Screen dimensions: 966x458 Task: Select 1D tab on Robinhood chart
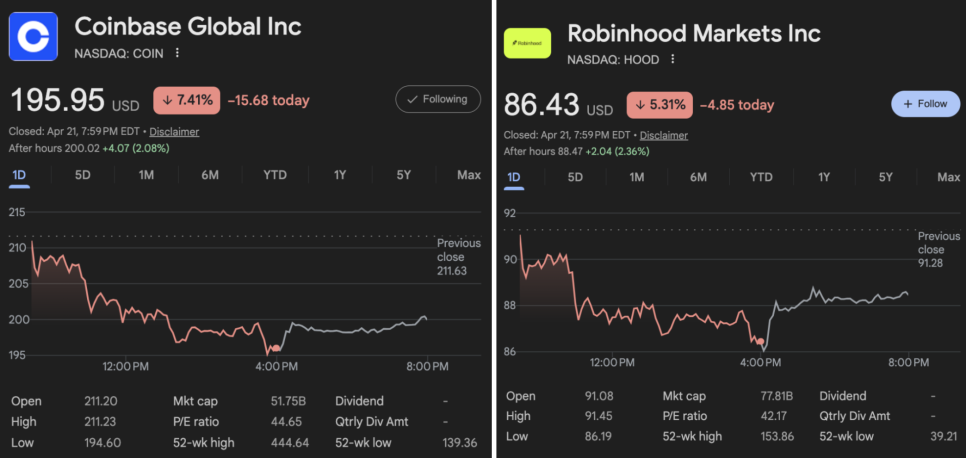[514, 177]
